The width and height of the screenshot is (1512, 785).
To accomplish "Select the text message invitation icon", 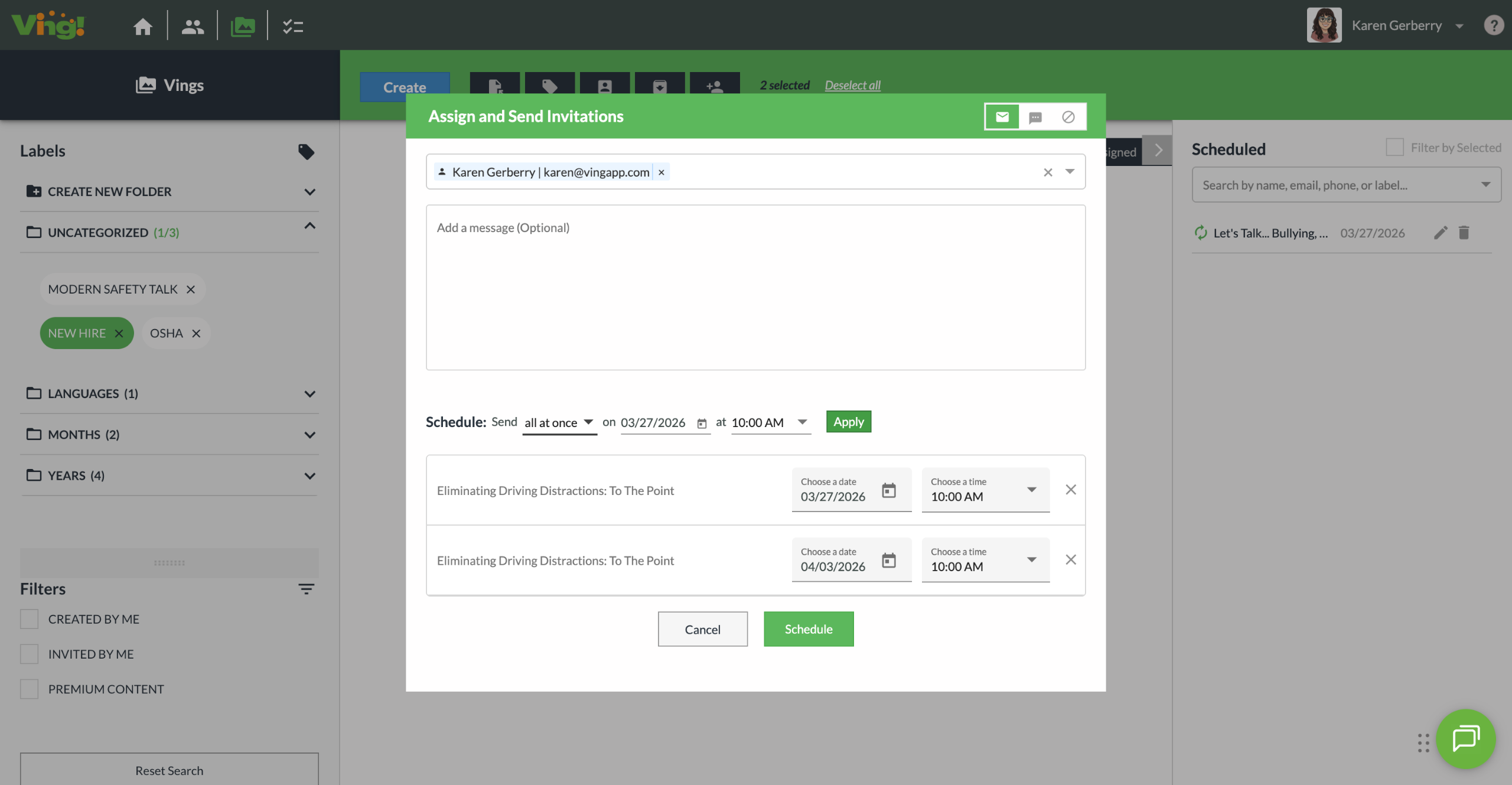I will (x=1035, y=117).
